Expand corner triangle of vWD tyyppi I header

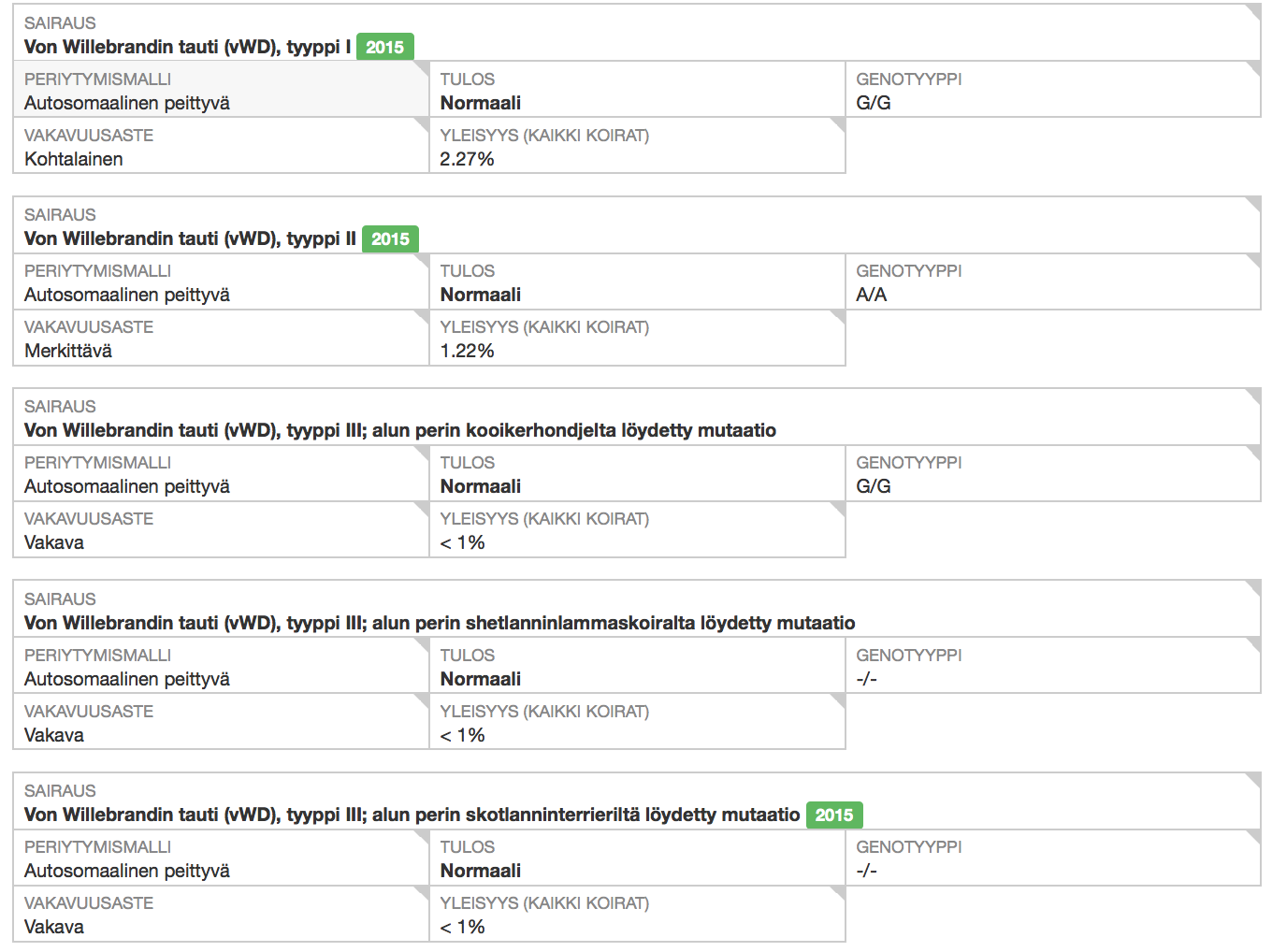coord(1254,11)
